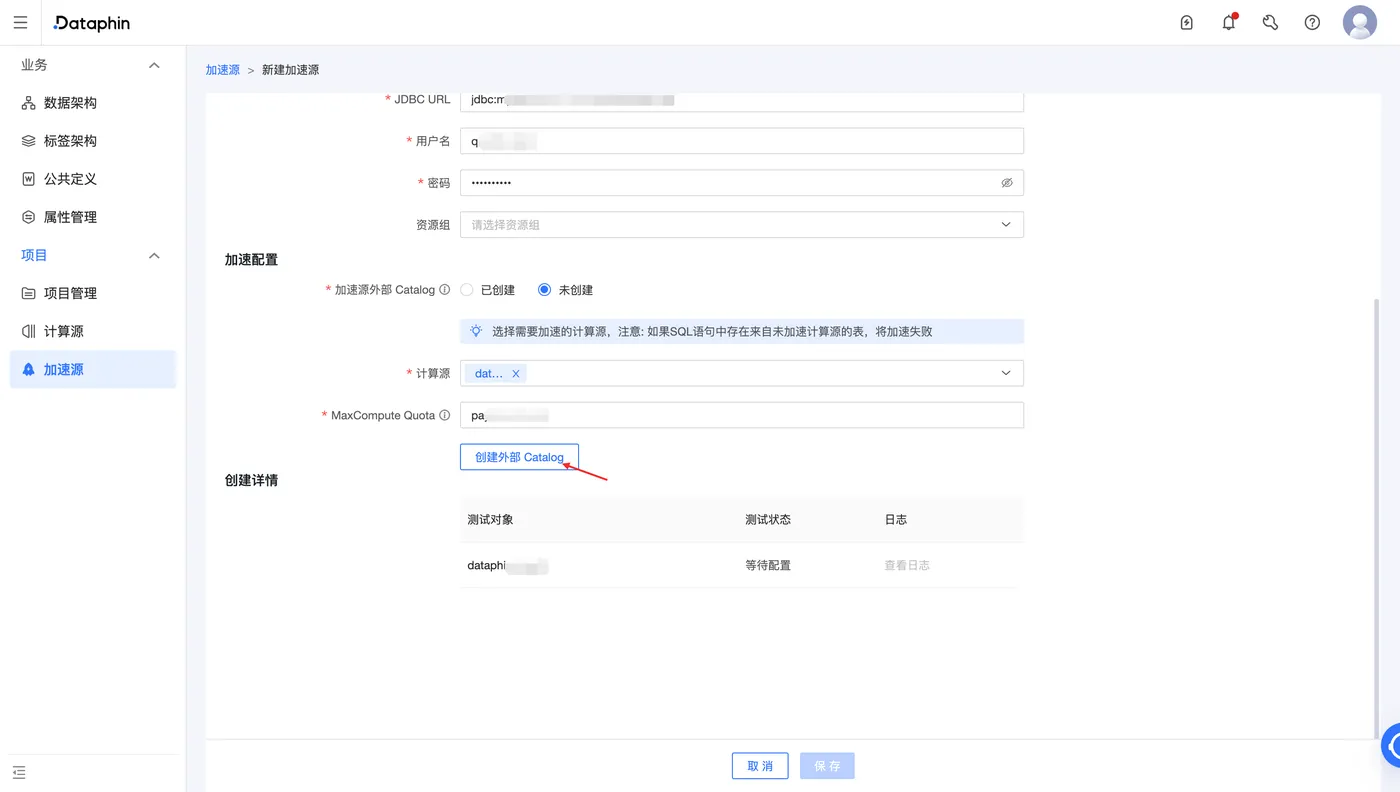The width and height of the screenshot is (1400, 792).
Task: Collapse the sidebar with the bottom icon
Action: pyautogui.click(x=19, y=772)
